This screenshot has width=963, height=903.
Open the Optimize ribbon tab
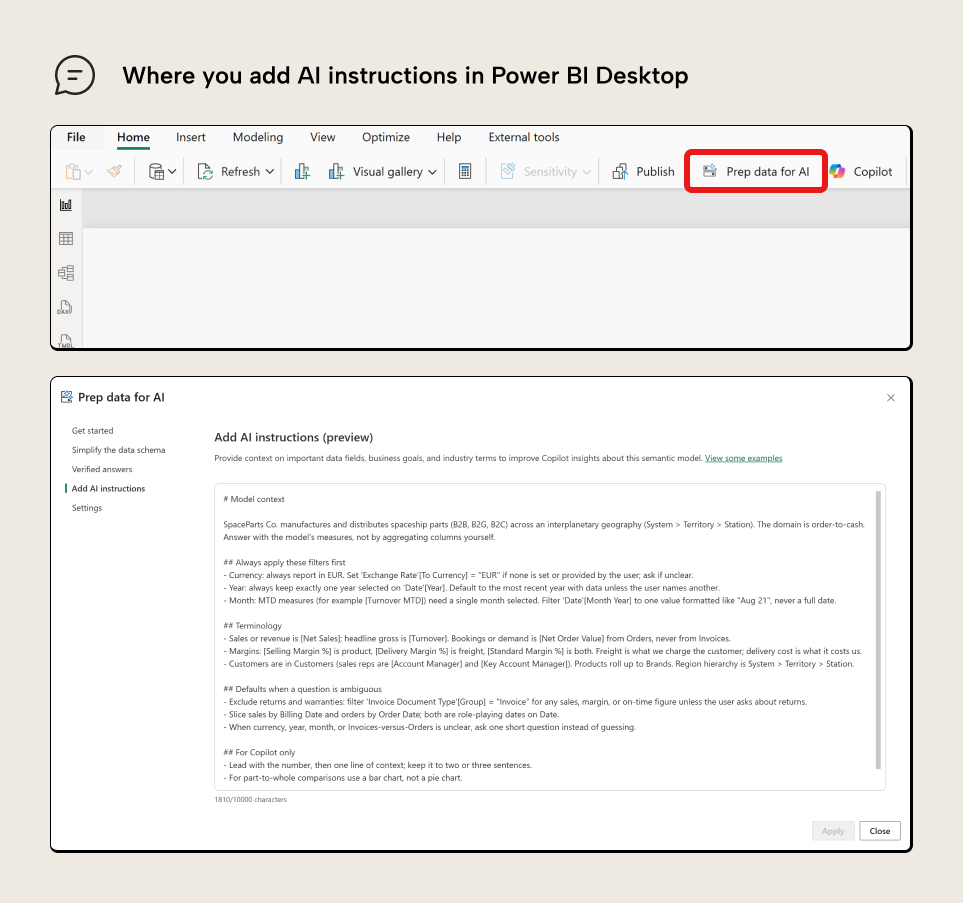click(386, 137)
